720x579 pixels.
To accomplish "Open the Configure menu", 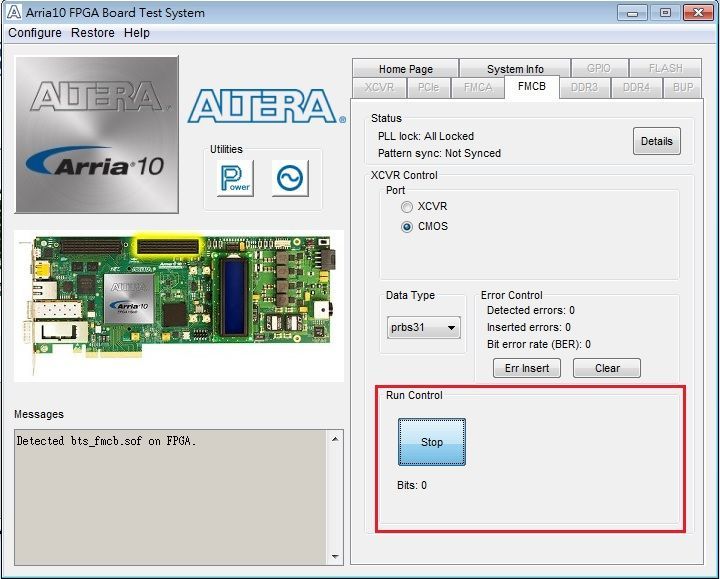I will (x=35, y=33).
